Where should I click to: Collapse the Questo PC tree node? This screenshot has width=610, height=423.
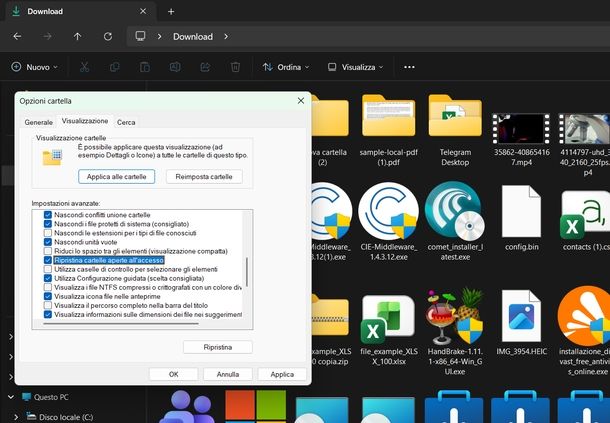11,397
